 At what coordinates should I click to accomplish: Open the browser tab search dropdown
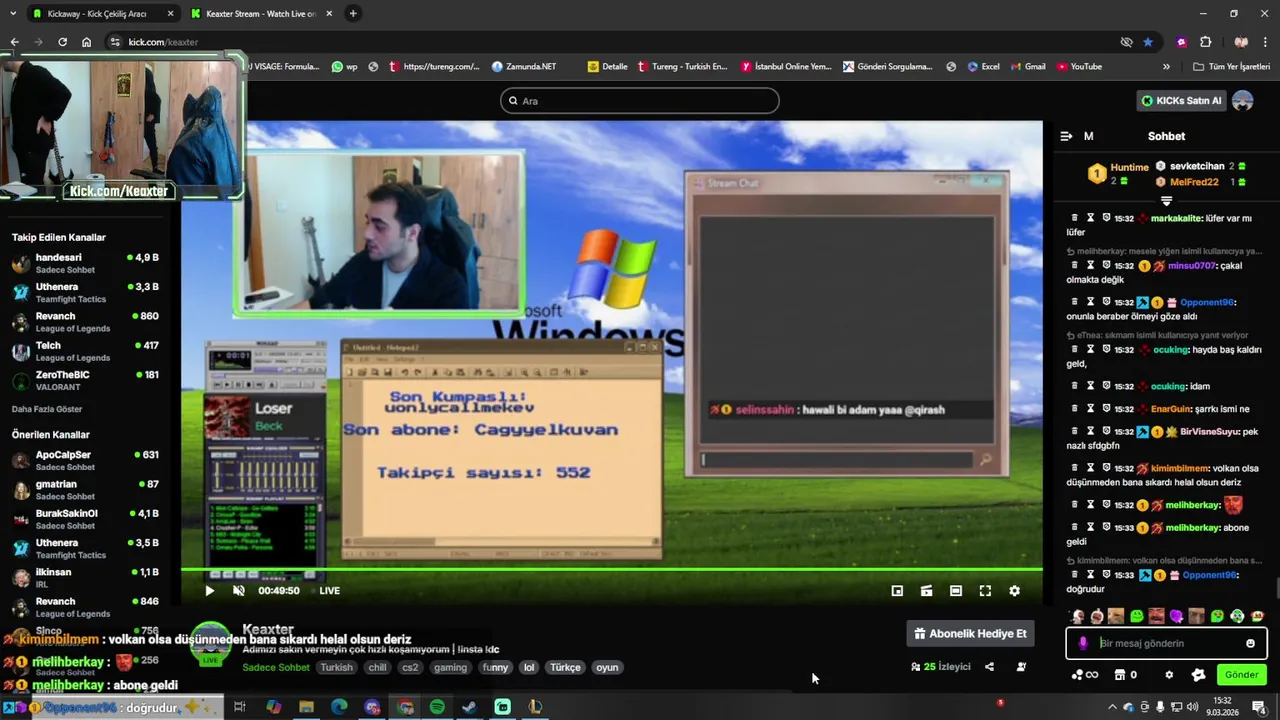click(x=13, y=14)
